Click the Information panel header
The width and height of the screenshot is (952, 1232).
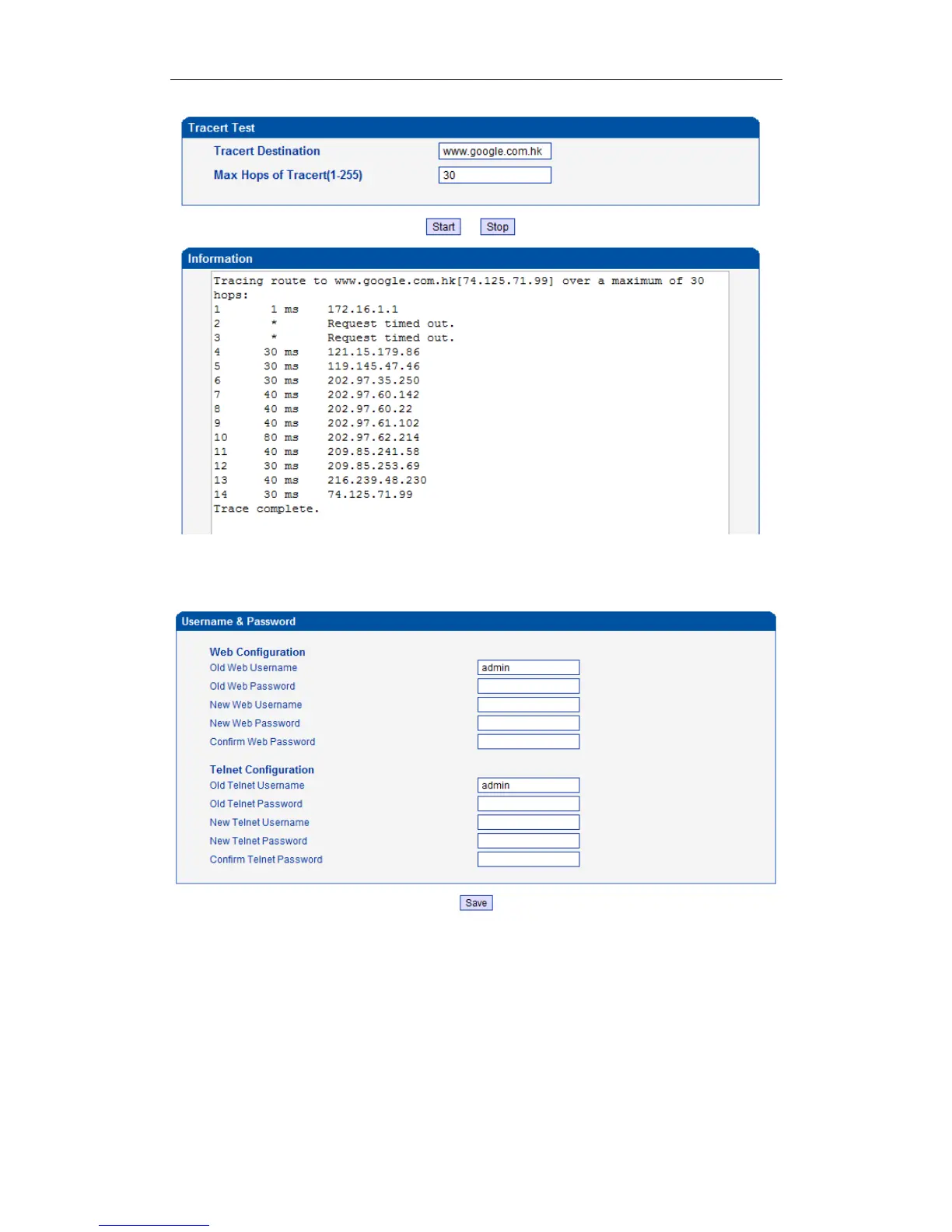click(x=471, y=258)
